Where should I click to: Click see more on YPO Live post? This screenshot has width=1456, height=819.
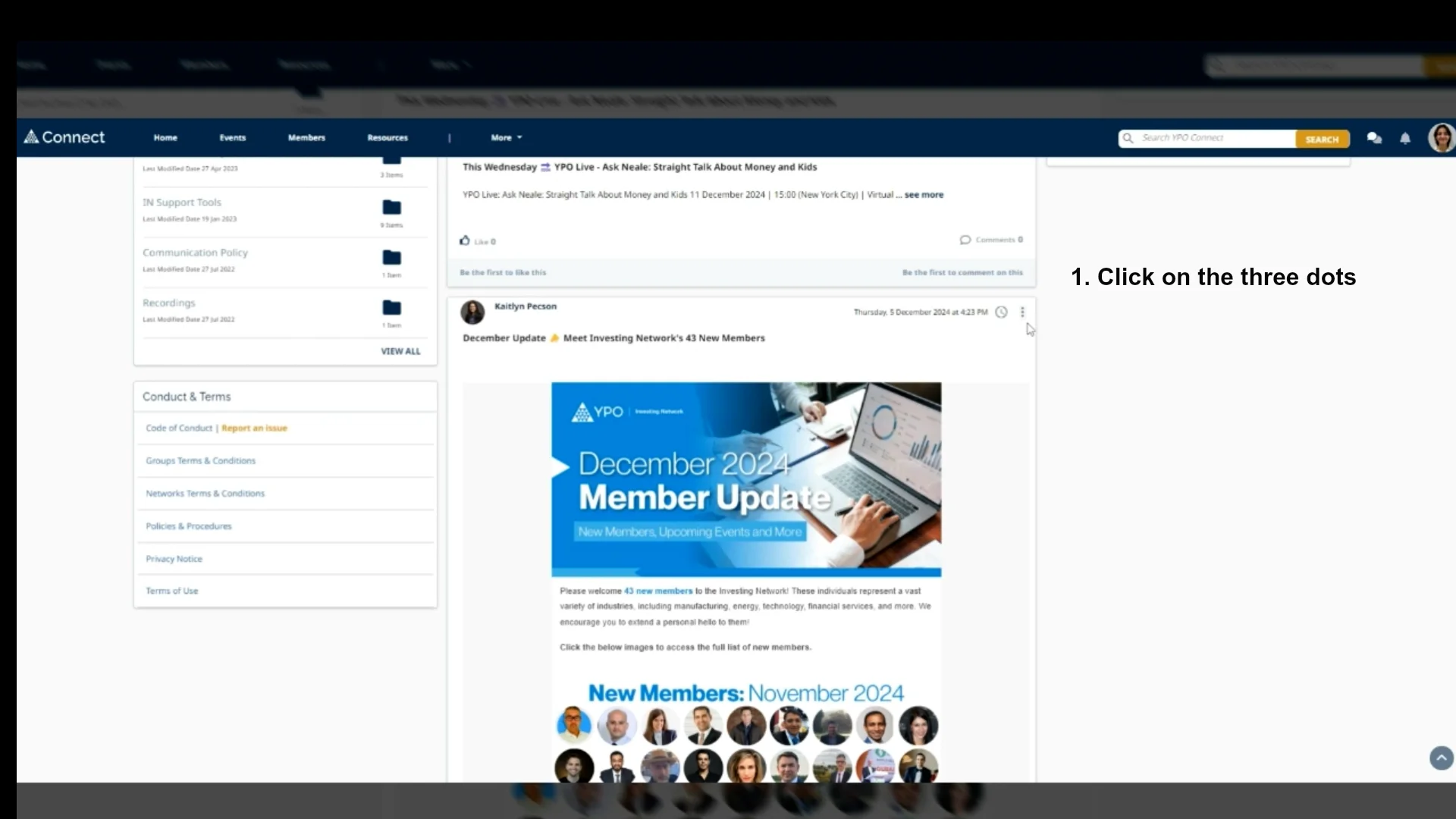click(x=924, y=195)
